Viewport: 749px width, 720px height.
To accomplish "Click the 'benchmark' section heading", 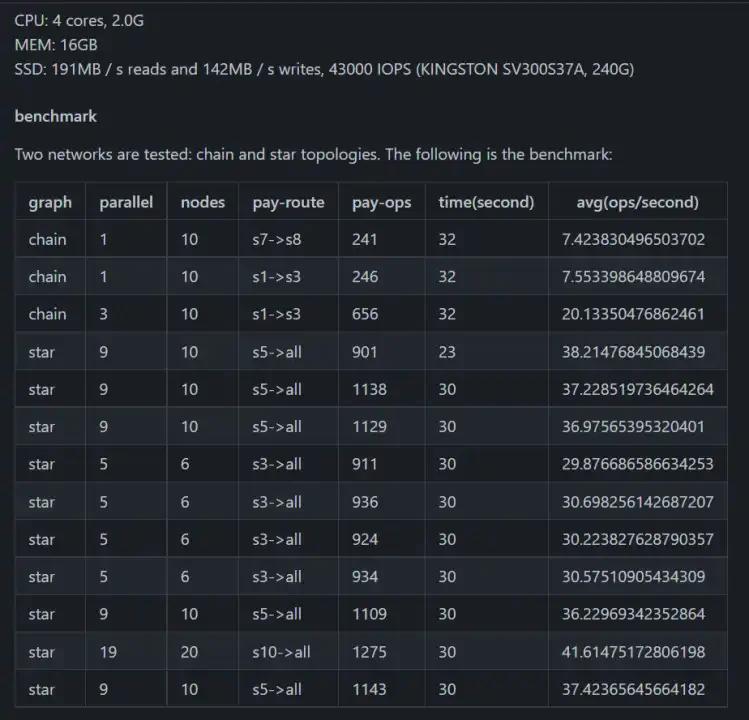I will pyautogui.click(x=55, y=116).
